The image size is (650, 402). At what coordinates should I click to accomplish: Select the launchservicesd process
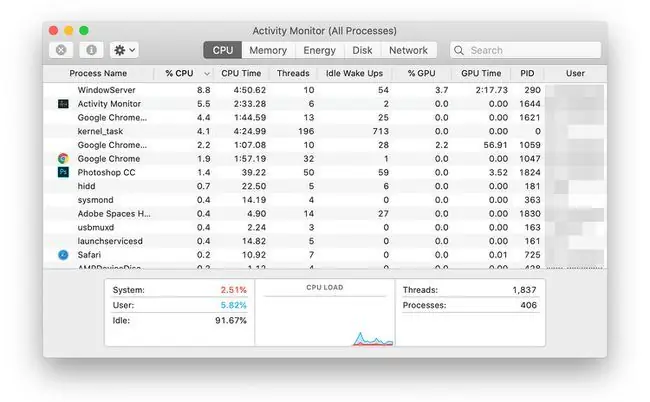click(x=110, y=241)
